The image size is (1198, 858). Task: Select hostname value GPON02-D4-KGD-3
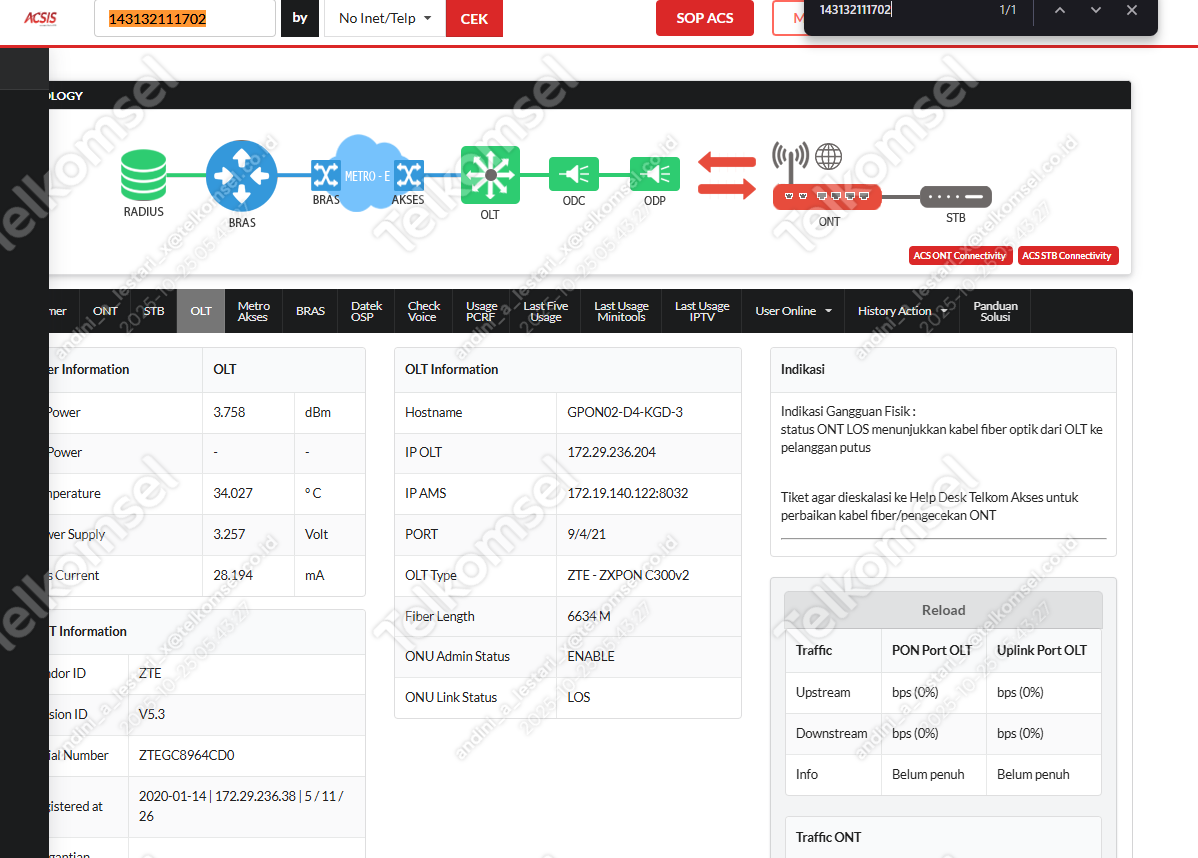tap(624, 412)
